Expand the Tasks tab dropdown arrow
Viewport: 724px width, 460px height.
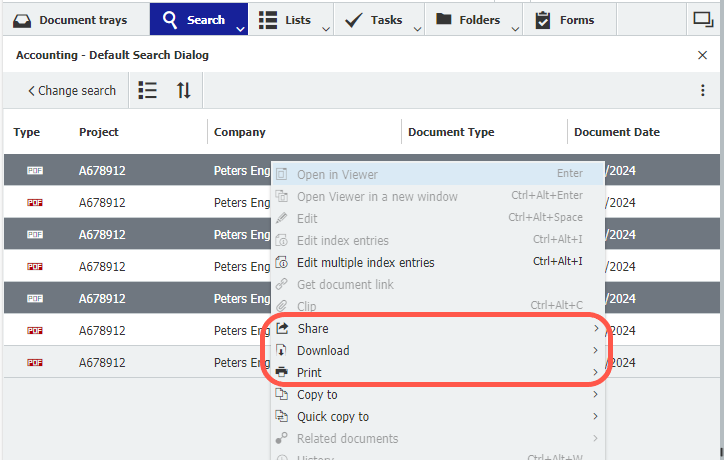pos(417,29)
